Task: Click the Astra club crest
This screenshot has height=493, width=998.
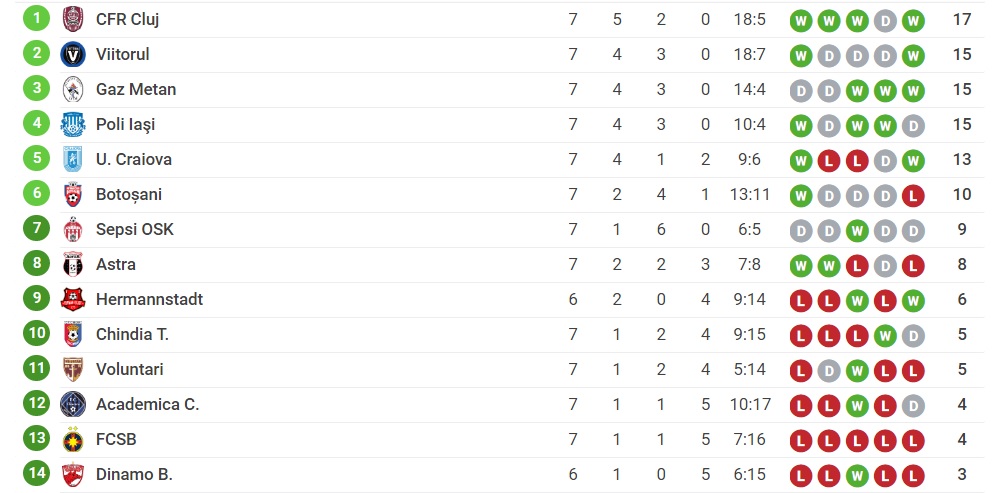Action: click(73, 264)
